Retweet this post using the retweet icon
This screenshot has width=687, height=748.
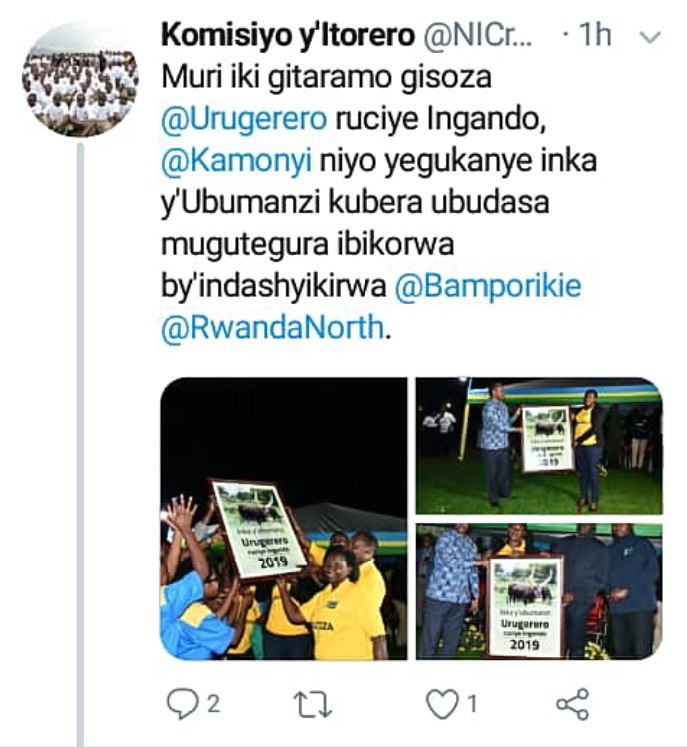coord(312,705)
